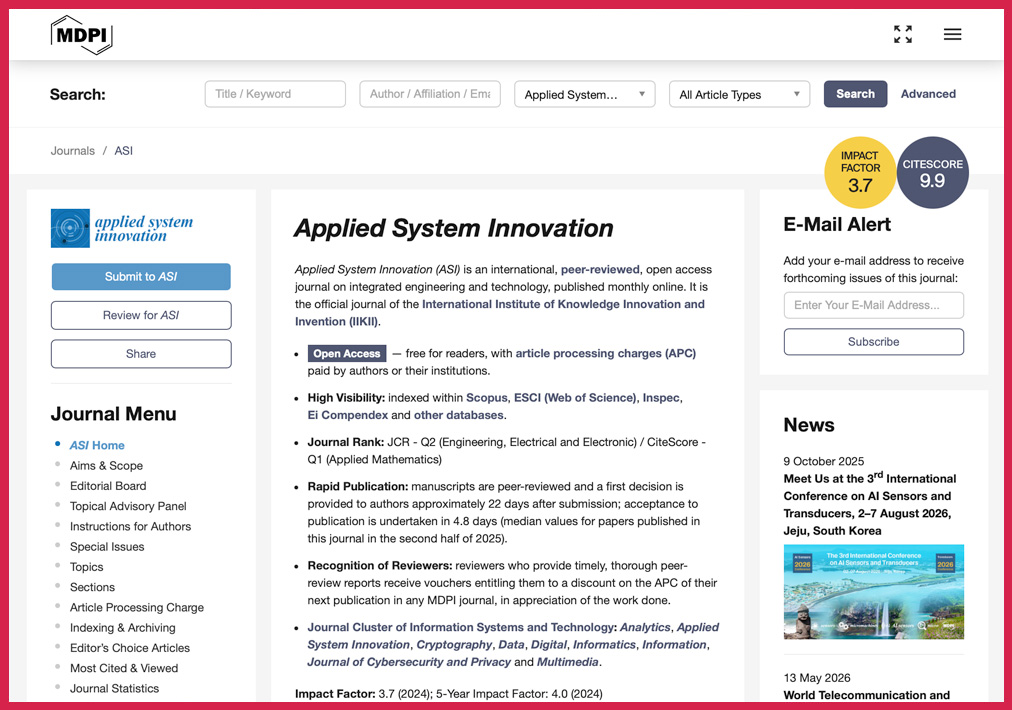
Task: Open the All Article Types dropdown
Action: pos(740,94)
